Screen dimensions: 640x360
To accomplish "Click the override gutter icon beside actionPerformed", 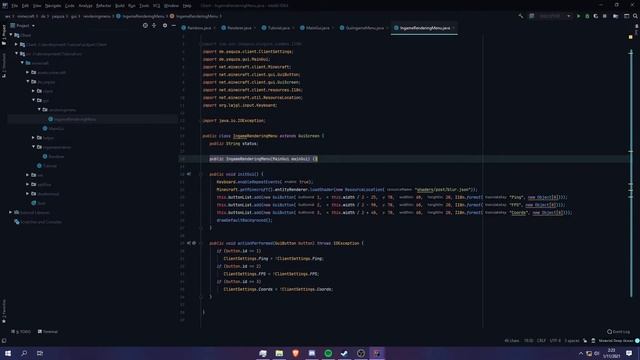I will click(189, 243).
